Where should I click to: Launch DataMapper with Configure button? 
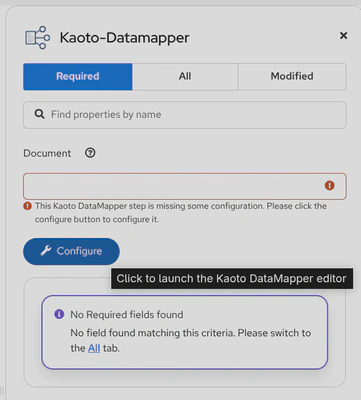[x=71, y=251]
